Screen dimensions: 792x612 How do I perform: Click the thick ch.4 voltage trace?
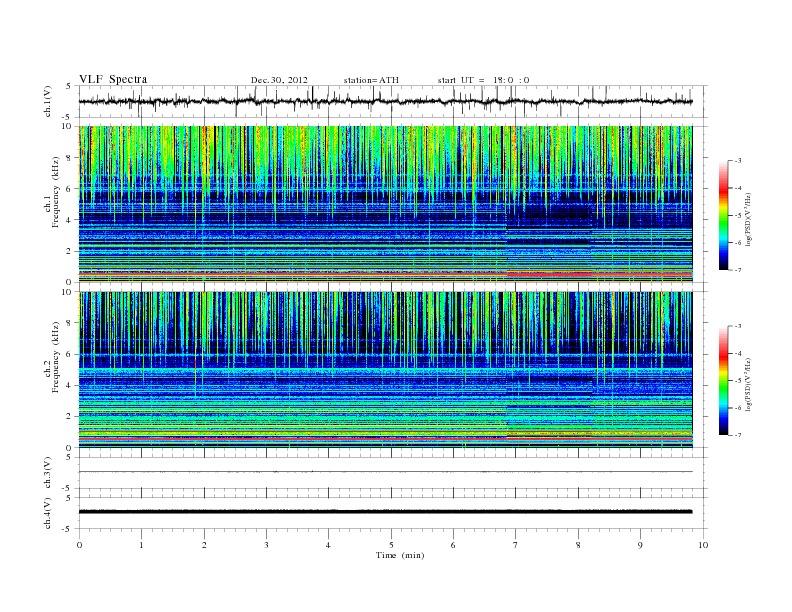(x=385, y=512)
